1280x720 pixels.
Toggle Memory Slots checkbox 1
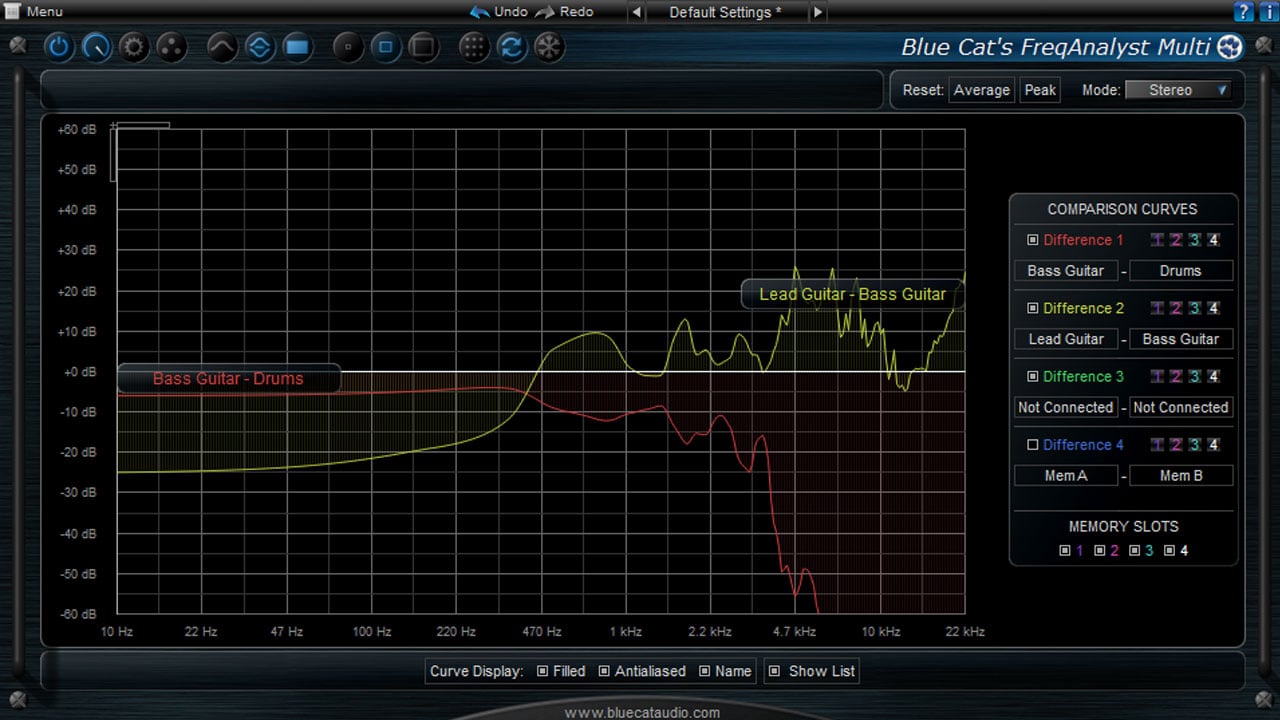1065,550
